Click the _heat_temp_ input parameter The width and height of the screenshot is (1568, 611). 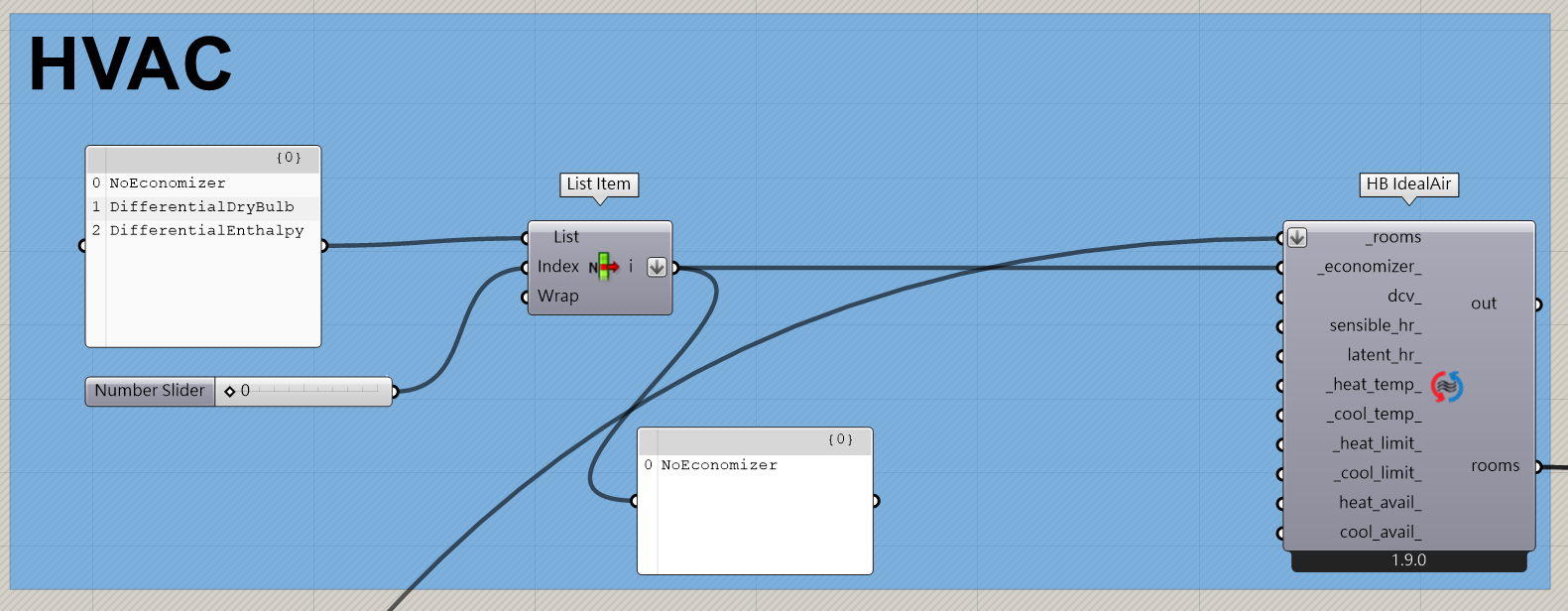point(1374,385)
